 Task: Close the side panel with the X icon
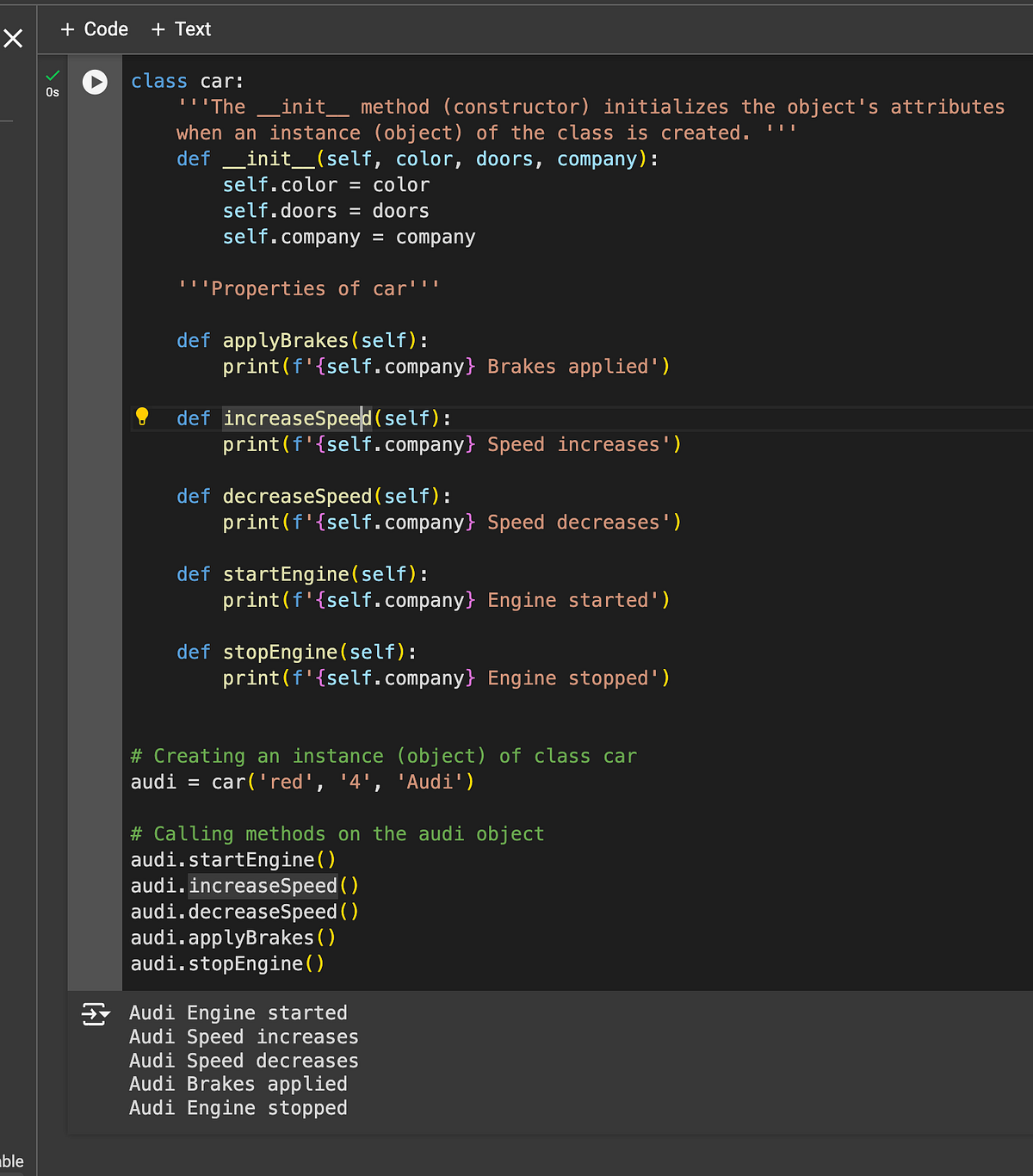14,38
